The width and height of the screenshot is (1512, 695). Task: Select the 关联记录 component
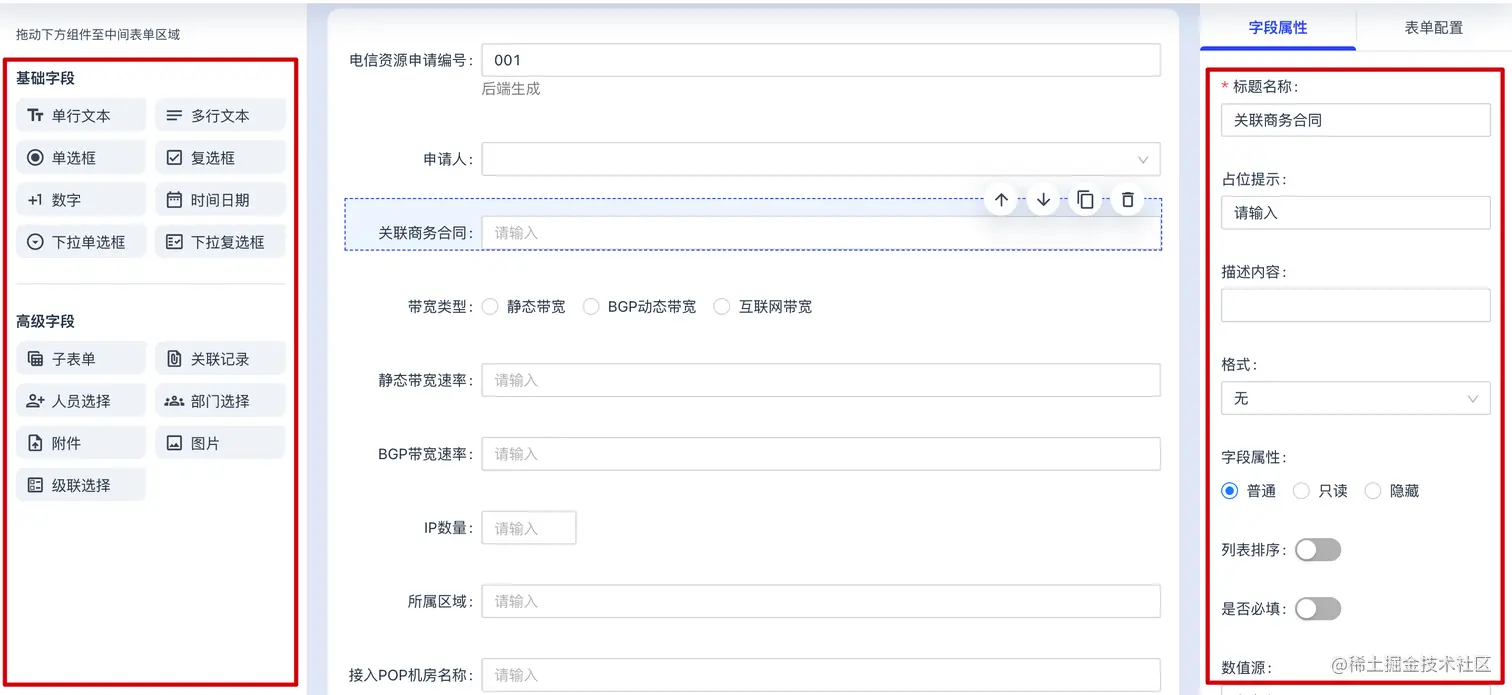pos(220,359)
